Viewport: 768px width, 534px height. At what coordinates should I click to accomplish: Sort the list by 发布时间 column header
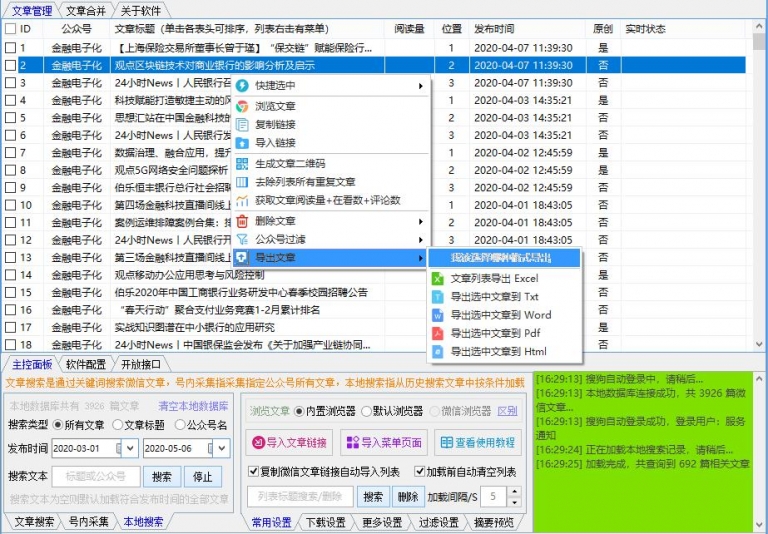(x=527, y=29)
